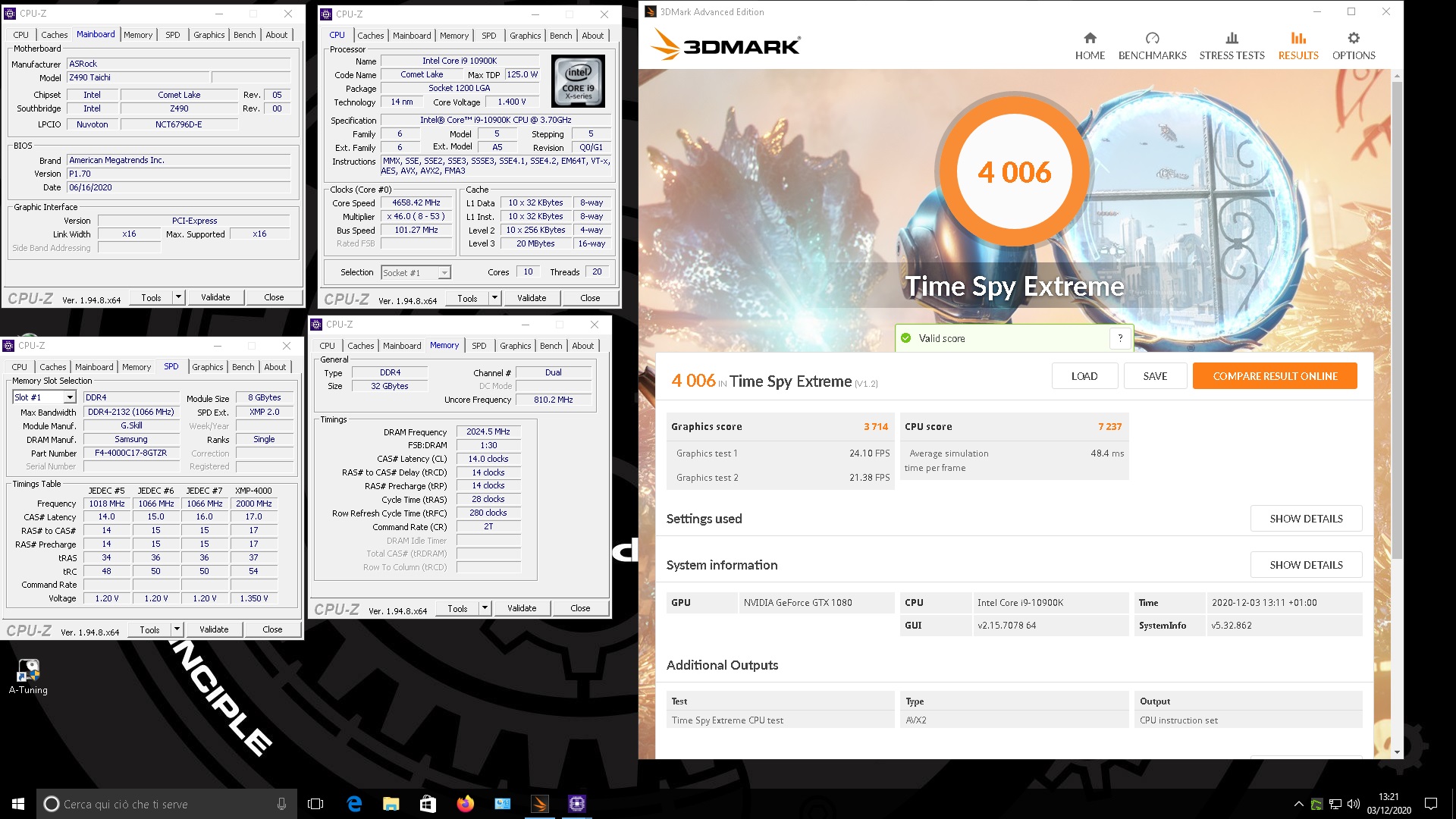Click the Graphics test 1 row
1456x819 pixels.
pyautogui.click(x=781, y=453)
